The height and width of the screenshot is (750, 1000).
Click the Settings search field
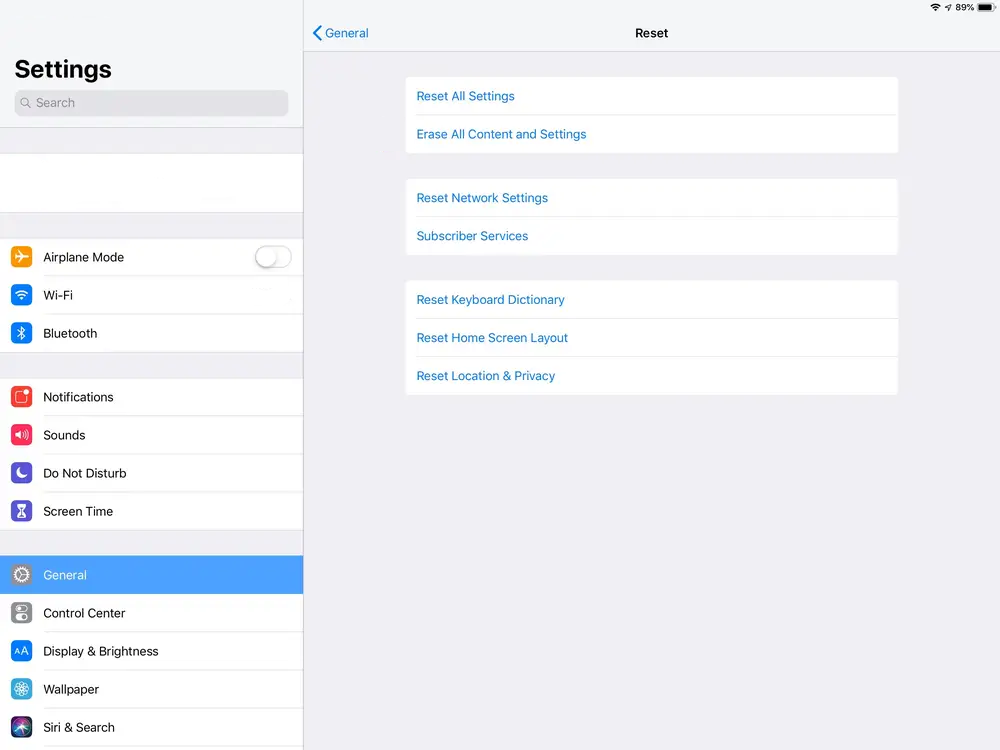coord(151,103)
